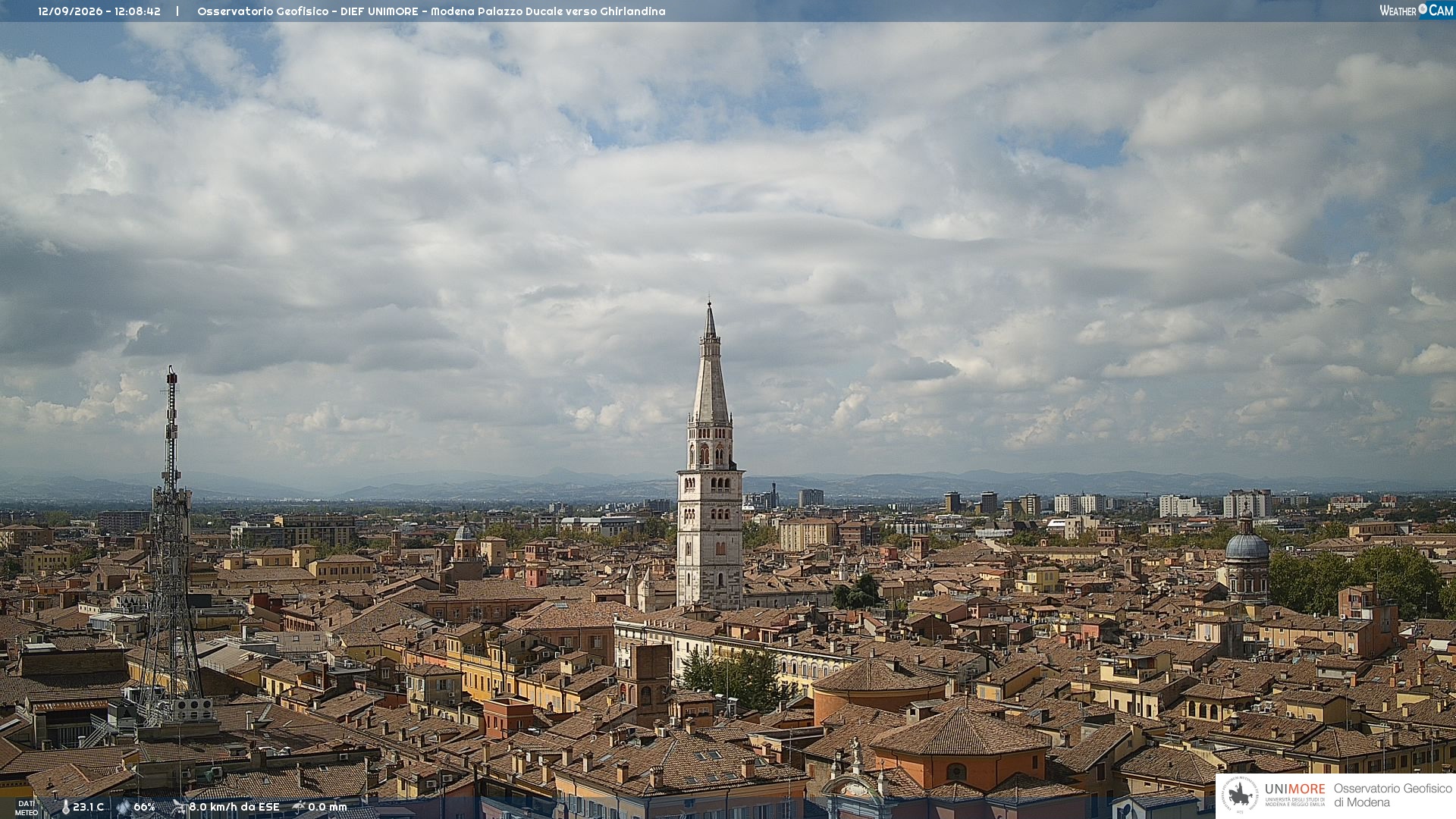
Task: Select the 0.0 mm rainfall reading
Action: 328,808
